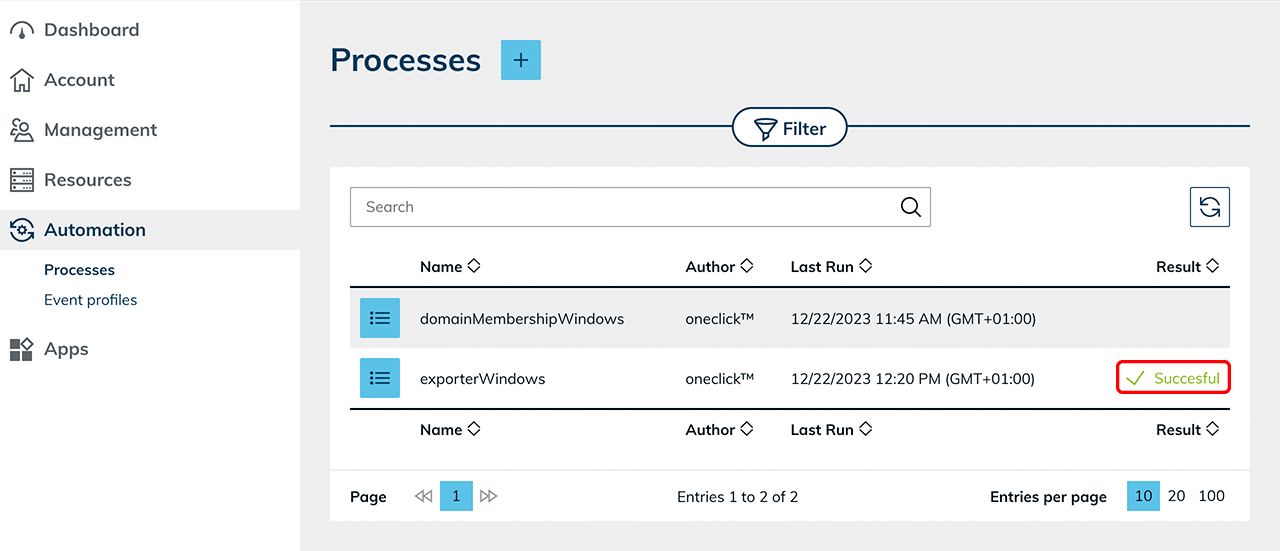Open Event profiles submenu item
Viewport: 1280px width, 551px height.
(x=91, y=300)
